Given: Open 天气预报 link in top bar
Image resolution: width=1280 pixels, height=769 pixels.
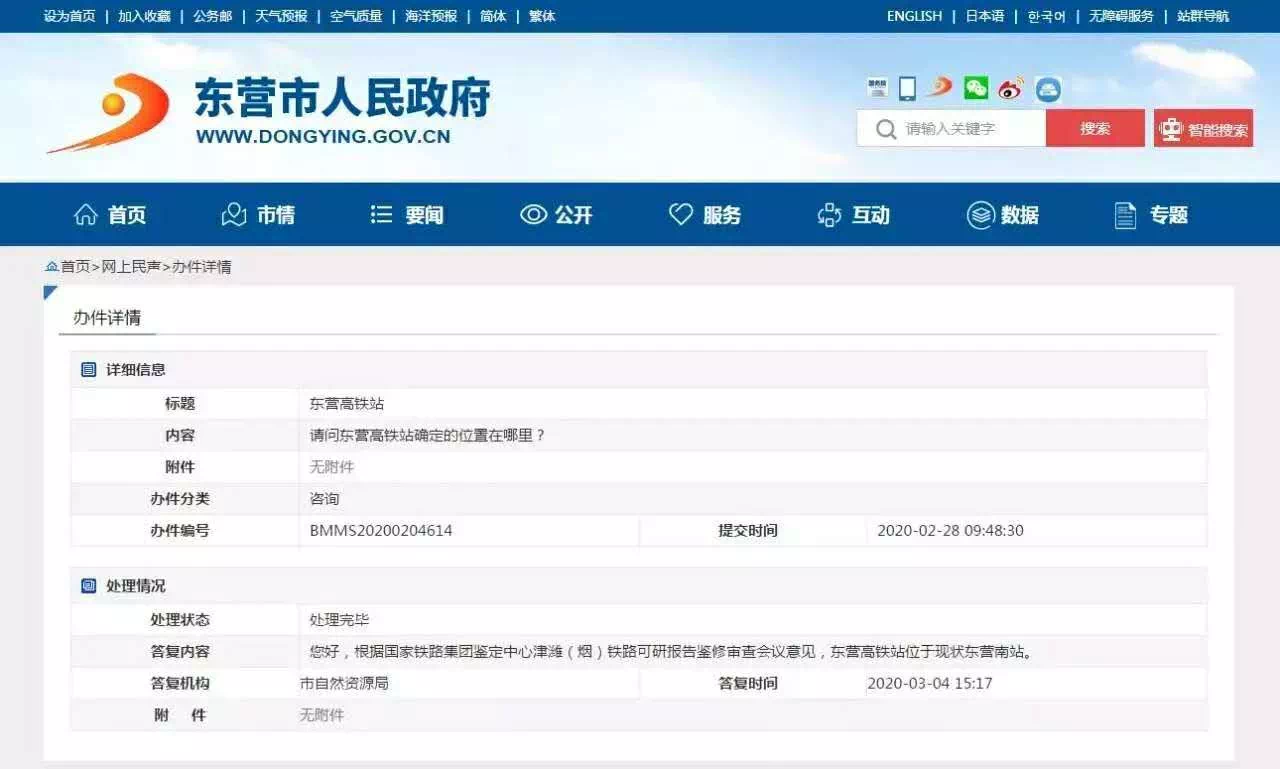Looking at the screenshot, I should tap(281, 16).
